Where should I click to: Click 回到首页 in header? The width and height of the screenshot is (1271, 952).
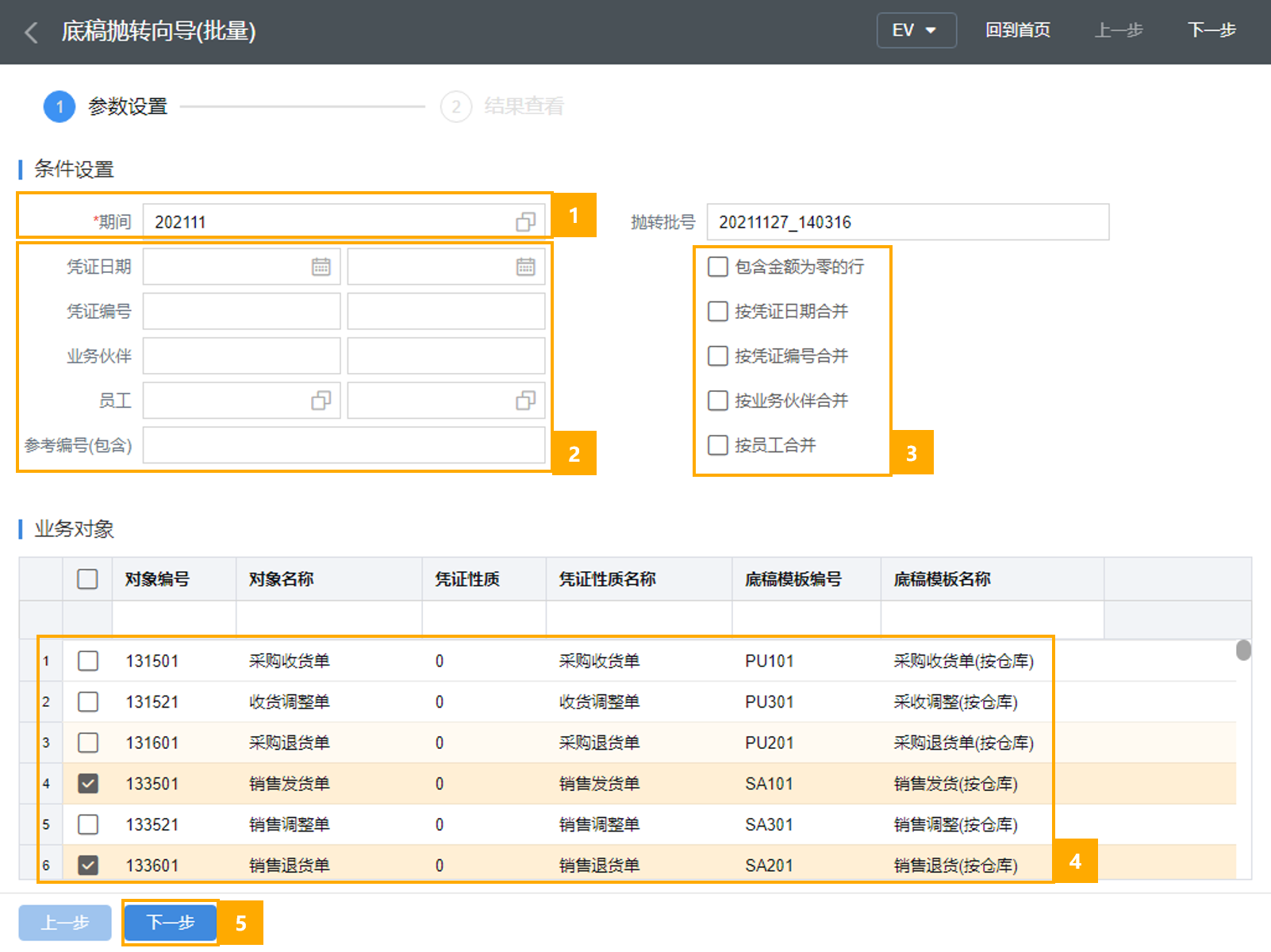point(1018,30)
